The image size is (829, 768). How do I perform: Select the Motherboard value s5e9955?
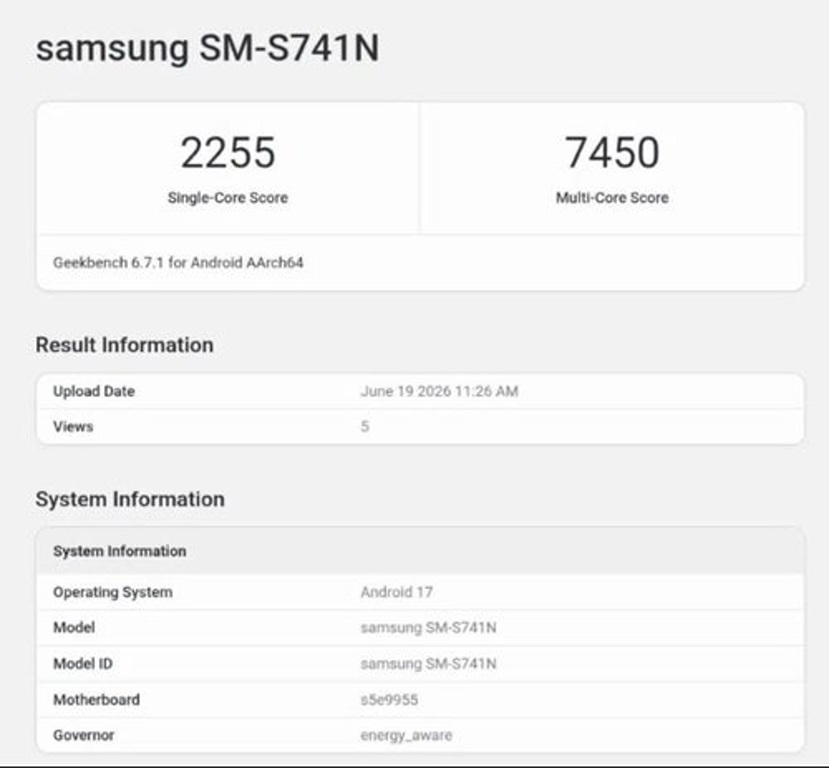(389, 700)
